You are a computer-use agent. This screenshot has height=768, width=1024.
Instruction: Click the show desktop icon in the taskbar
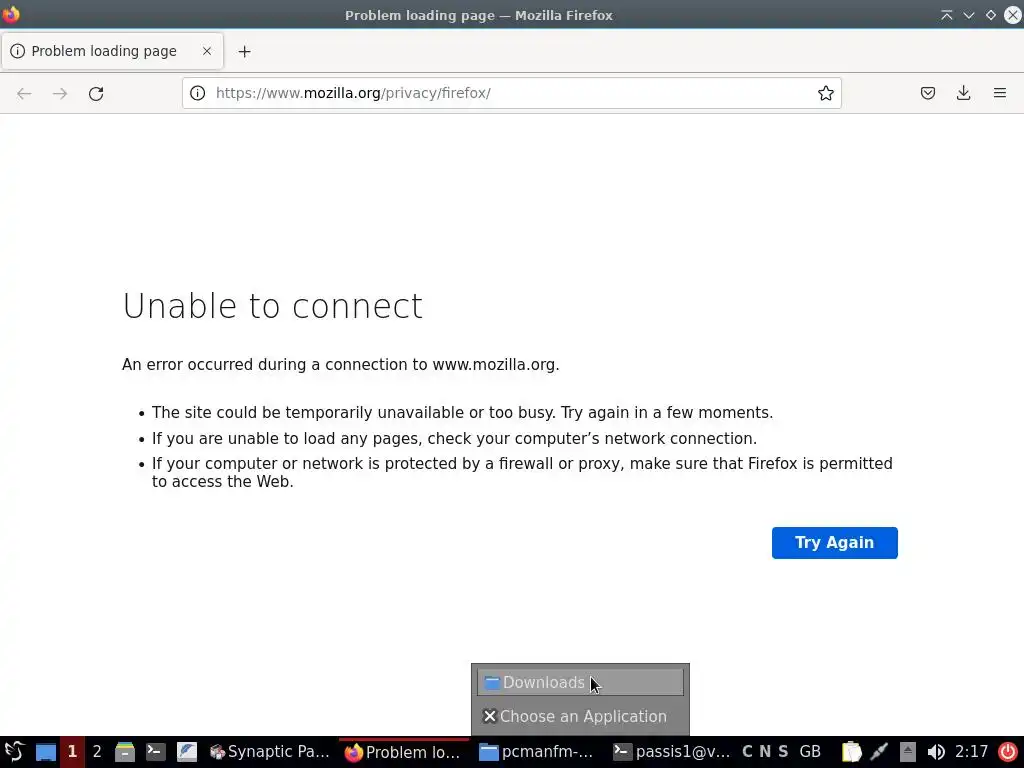coord(46,752)
